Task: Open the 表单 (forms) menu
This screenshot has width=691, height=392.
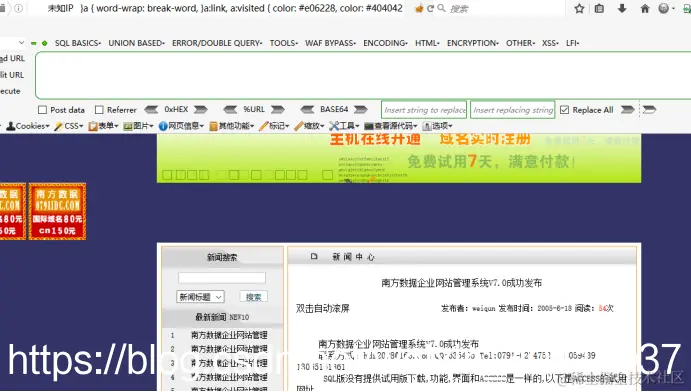Action: (104, 126)
